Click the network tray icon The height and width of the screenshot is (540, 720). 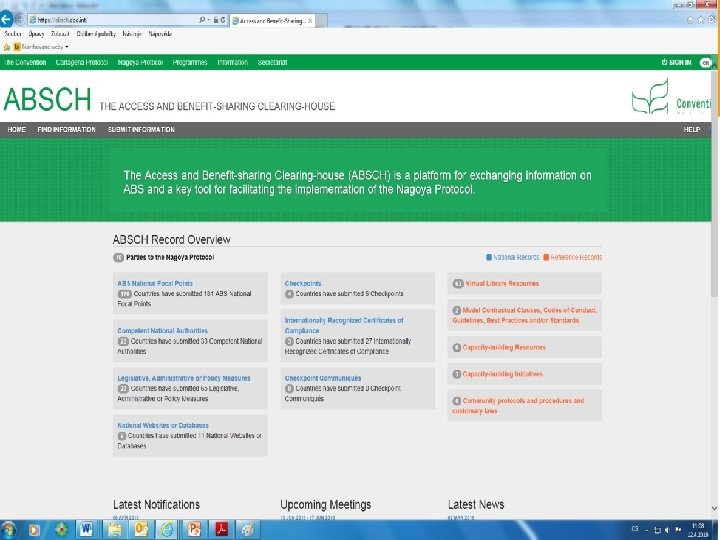657,530
